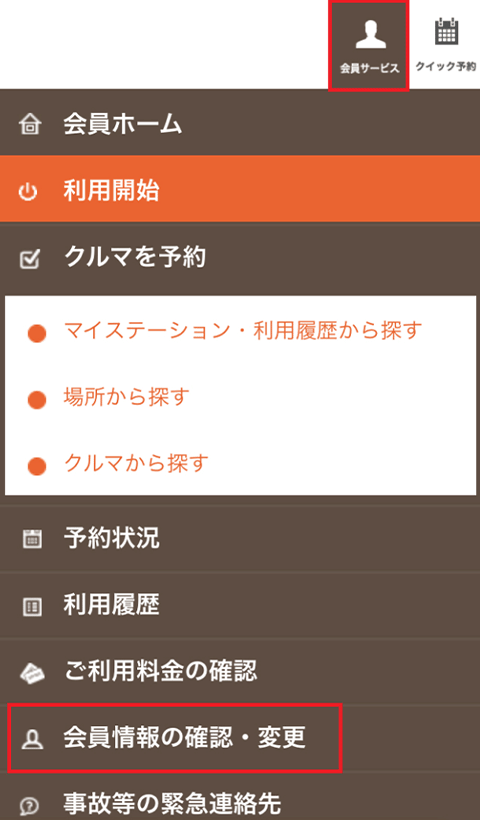Collapse the クルマを予約 submenu
Image resolution: width=480 pixels, height=820 pixels.
[x=240, y=258]
